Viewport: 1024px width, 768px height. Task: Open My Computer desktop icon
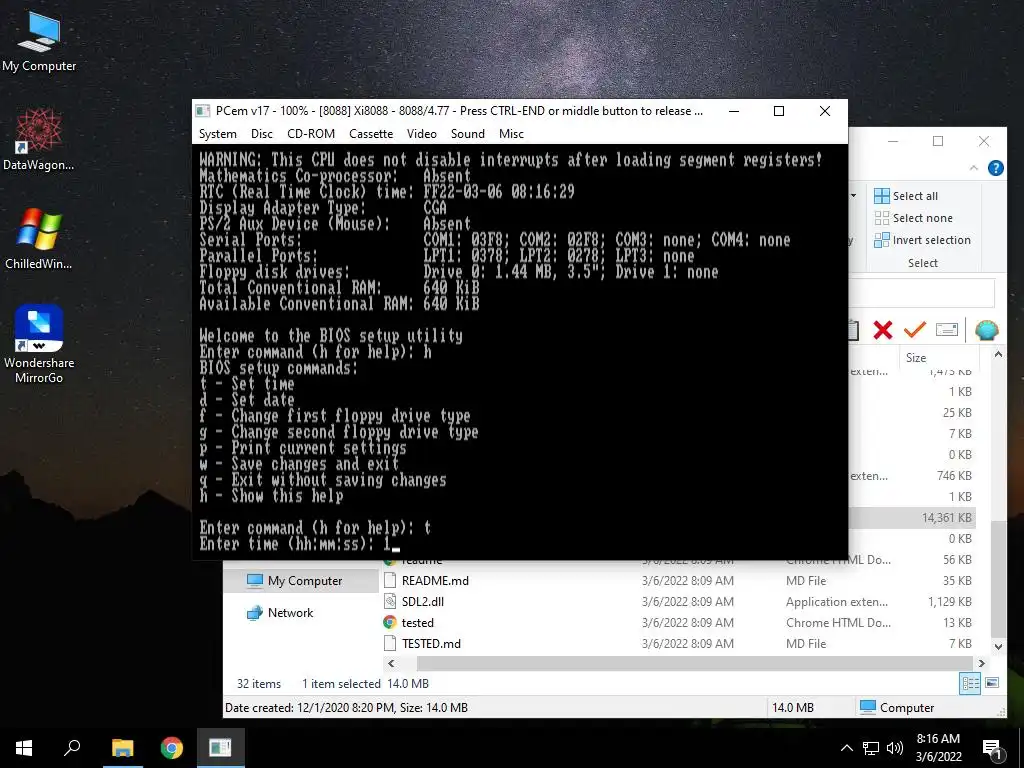[39, 41]
